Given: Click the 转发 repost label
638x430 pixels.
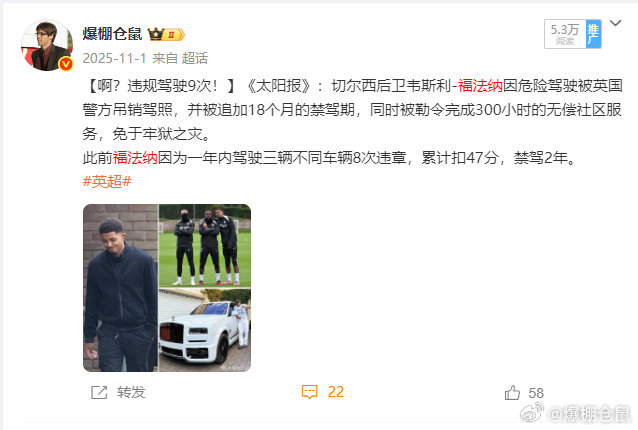Looking at the screenshot, I should (131, 392).
